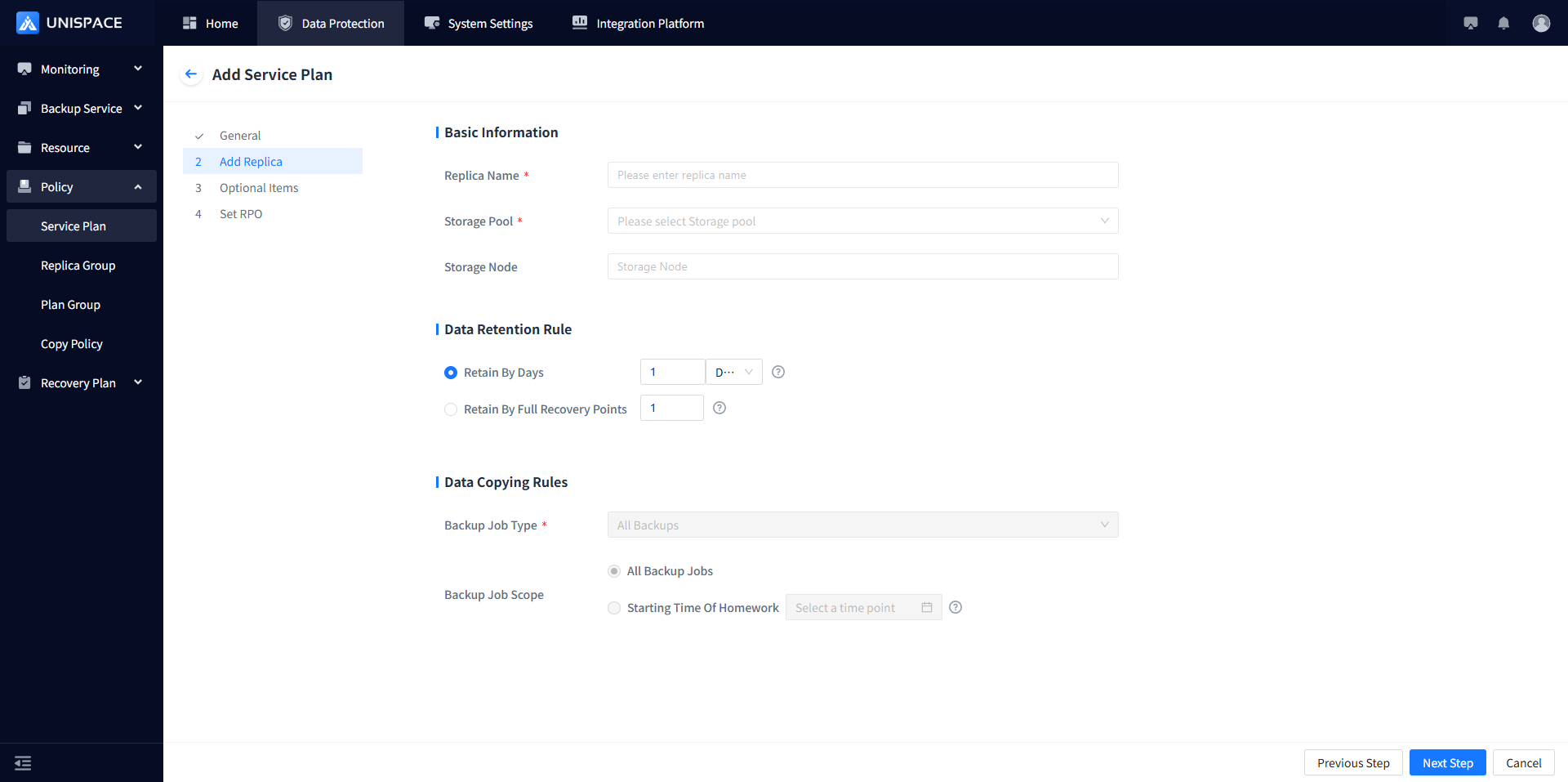Click the Previous Step button
Viewport: 1568px width, 782px height.
[x=1352, y=763]
